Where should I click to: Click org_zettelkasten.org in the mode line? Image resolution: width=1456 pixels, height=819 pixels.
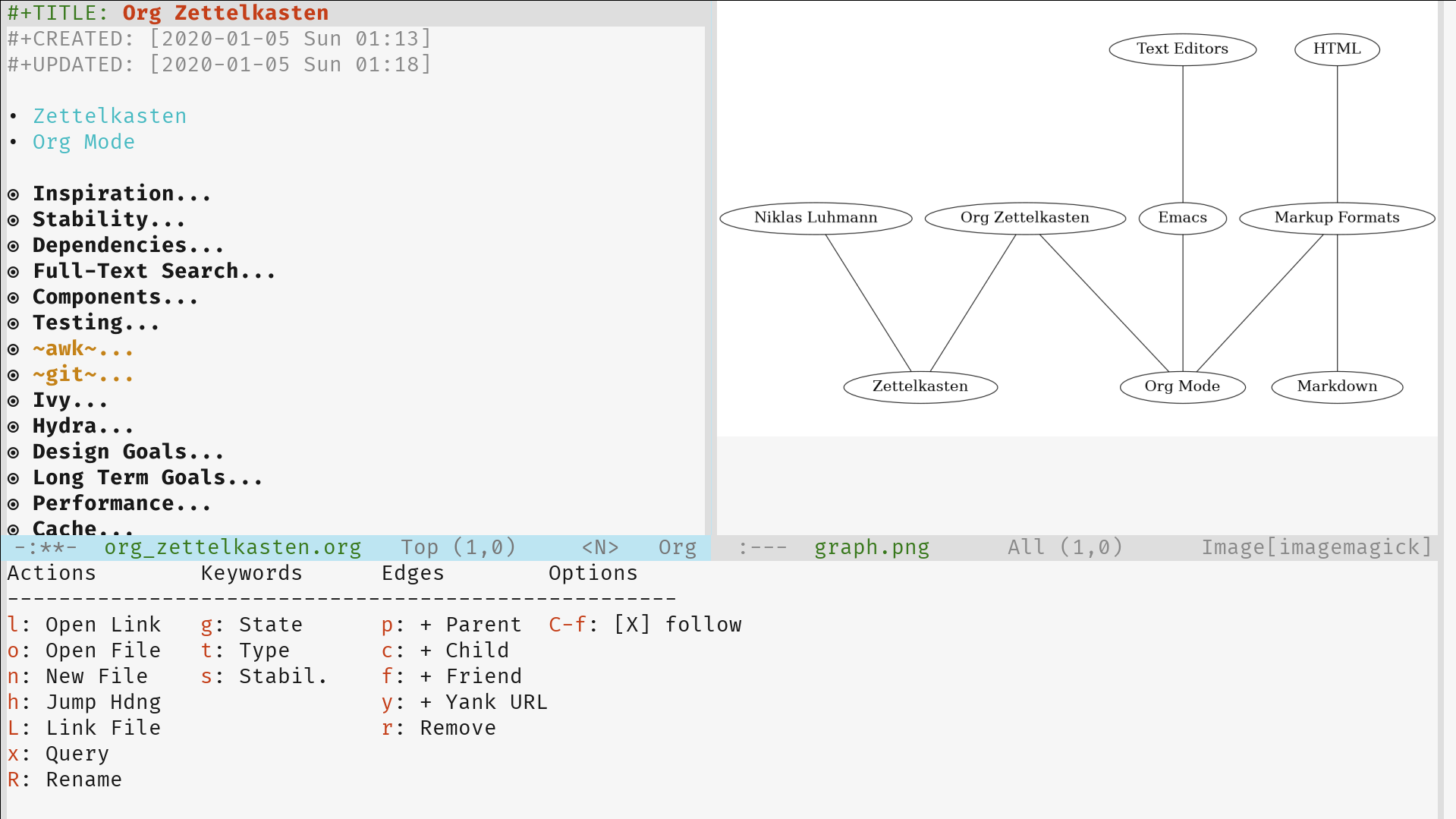[232, 547]
